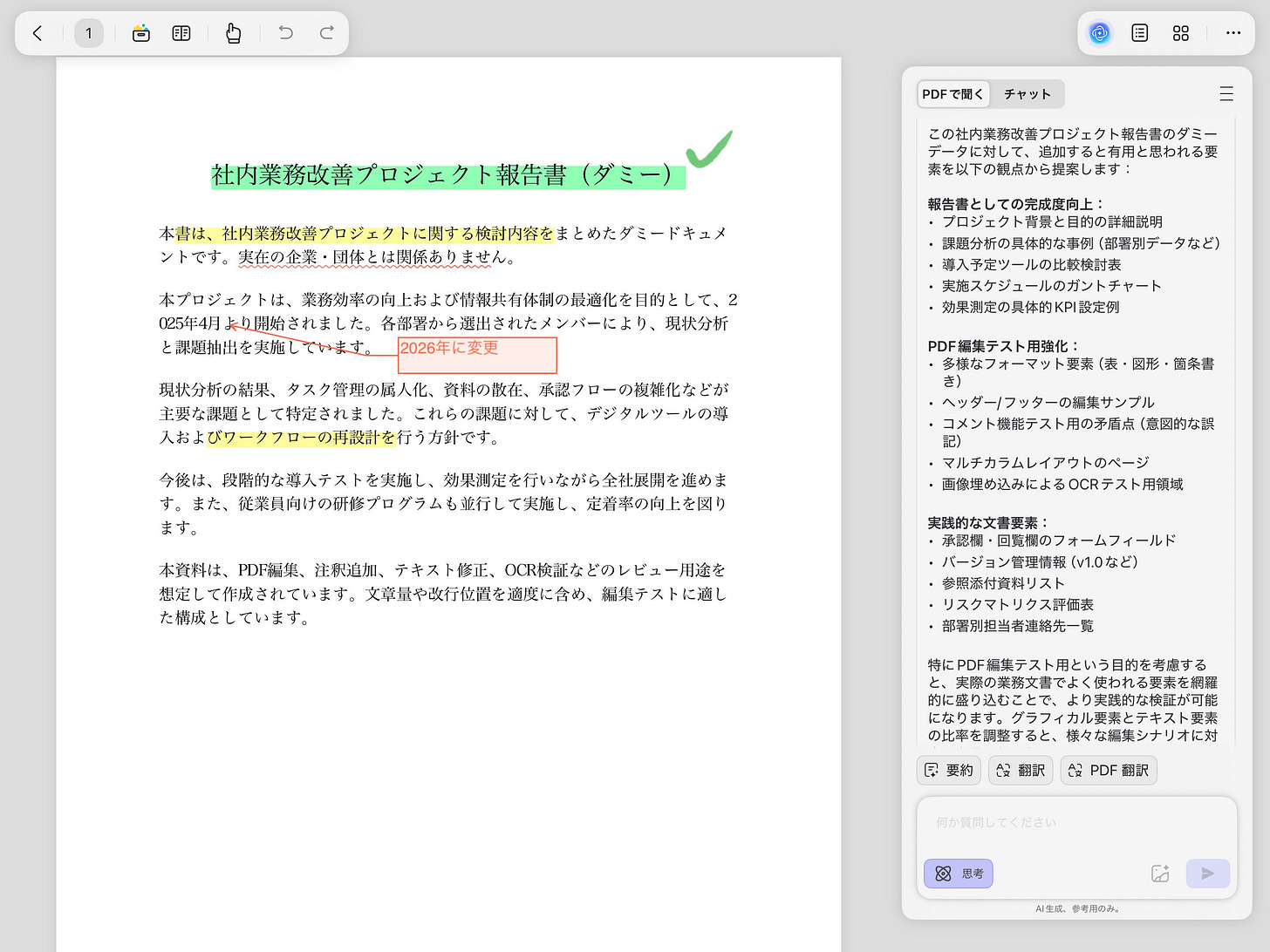Open the AI assistant with the blue icon
Image resolution: width=1270 pixels, height=952 pixels.
pos(1099,32)
